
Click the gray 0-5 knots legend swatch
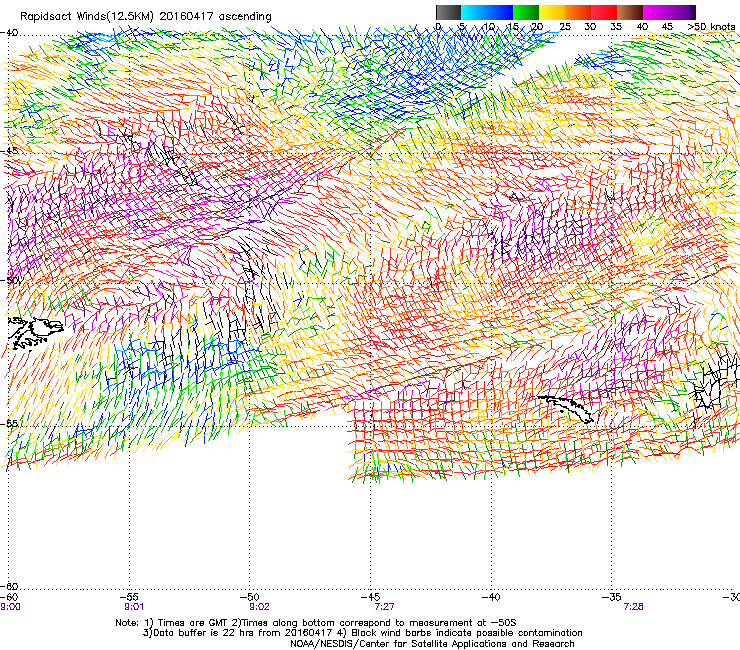point(448,12)
